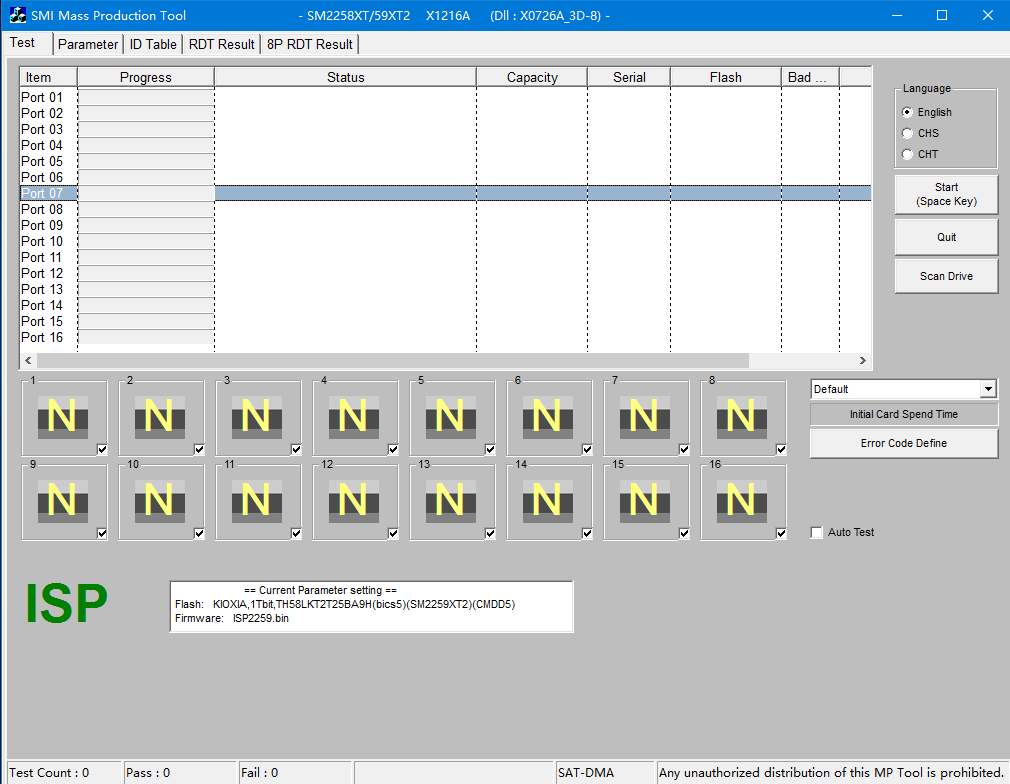The width and height of the screenshot is (1010, 784).
Task: Select the CHT language option
Action: coord(908,154)
